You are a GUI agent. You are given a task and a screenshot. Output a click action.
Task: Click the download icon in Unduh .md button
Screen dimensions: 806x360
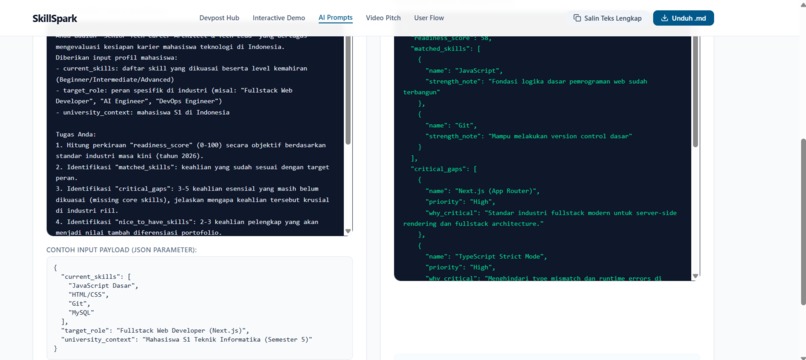pyautogui.click(x=664, y=18)
